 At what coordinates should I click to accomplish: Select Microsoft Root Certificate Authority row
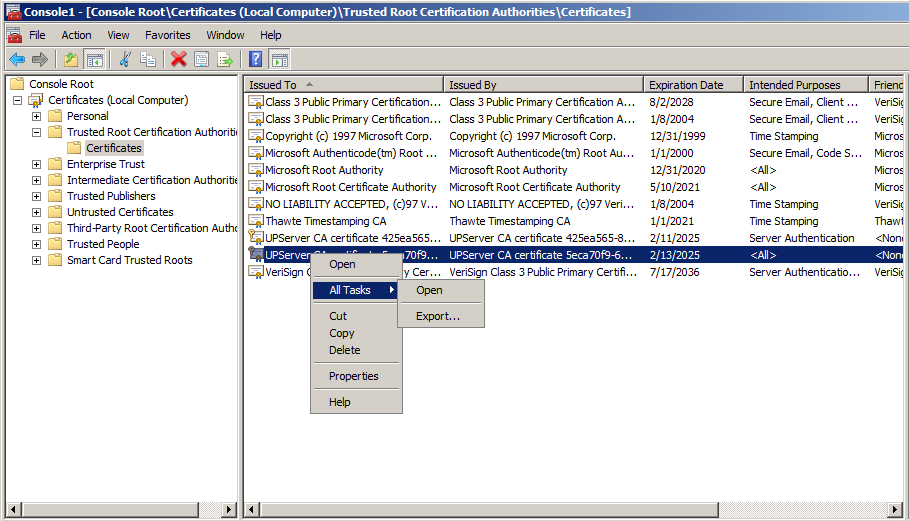pyautogui.click(x=574, y=187)
